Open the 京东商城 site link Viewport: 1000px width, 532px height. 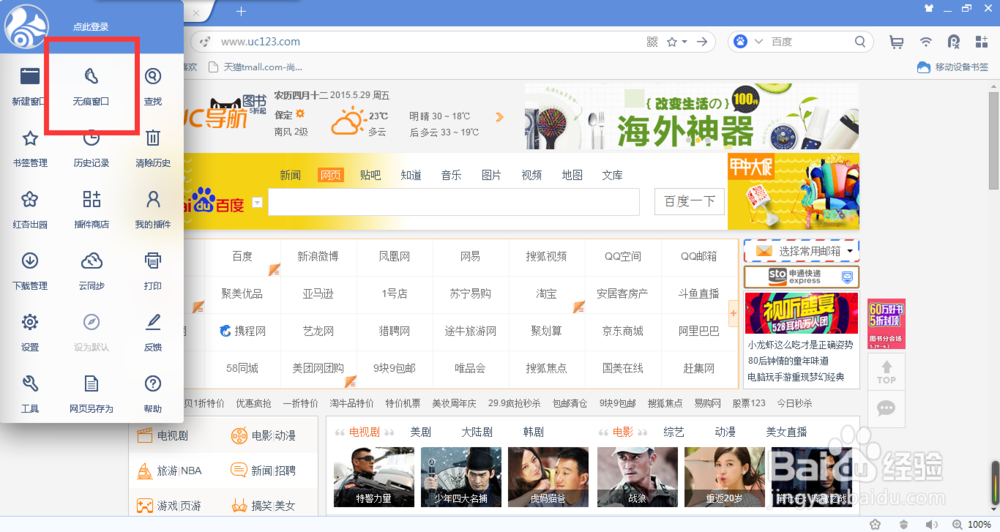coord(622,331)
